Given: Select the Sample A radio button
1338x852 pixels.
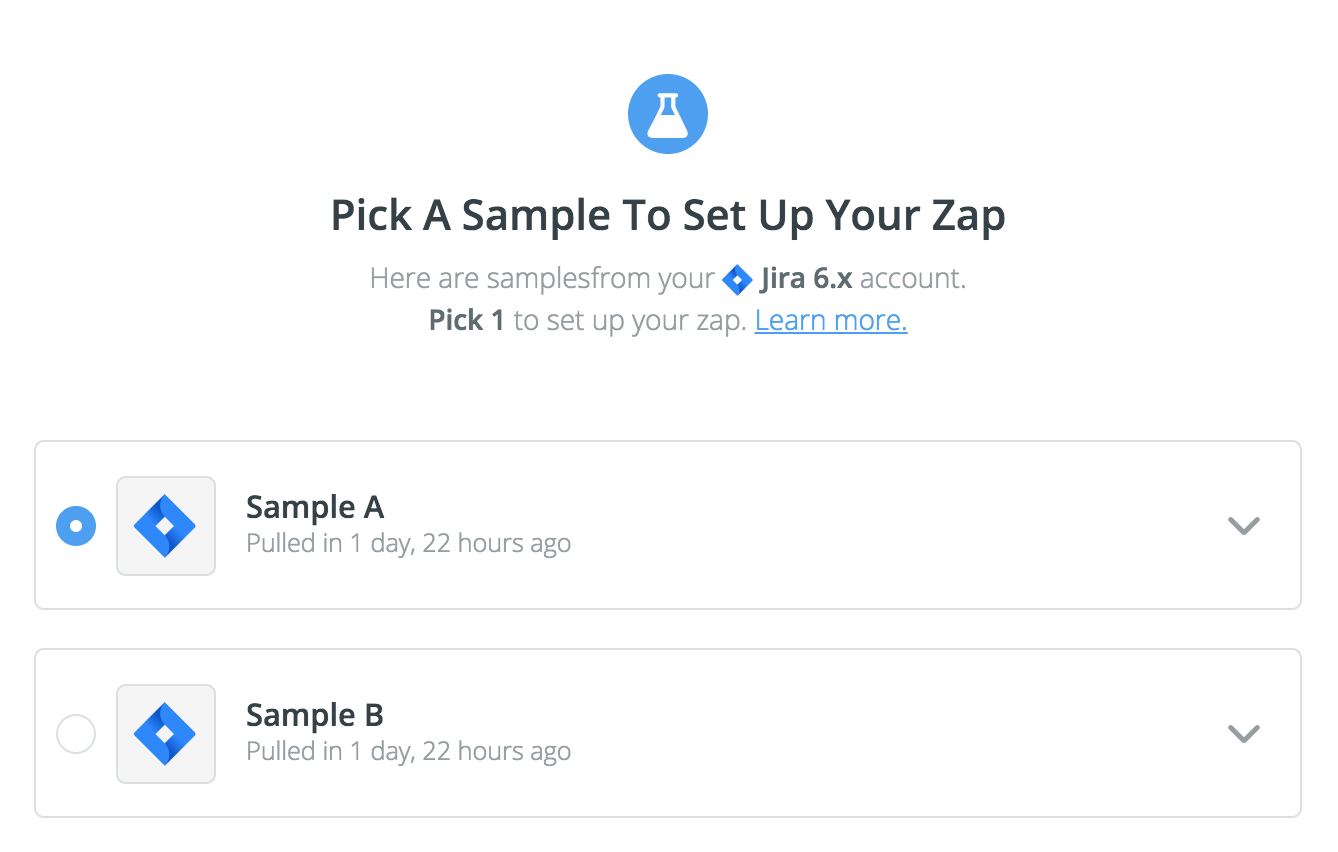Looking at the screenshot, I should click(x=76, y=526).
